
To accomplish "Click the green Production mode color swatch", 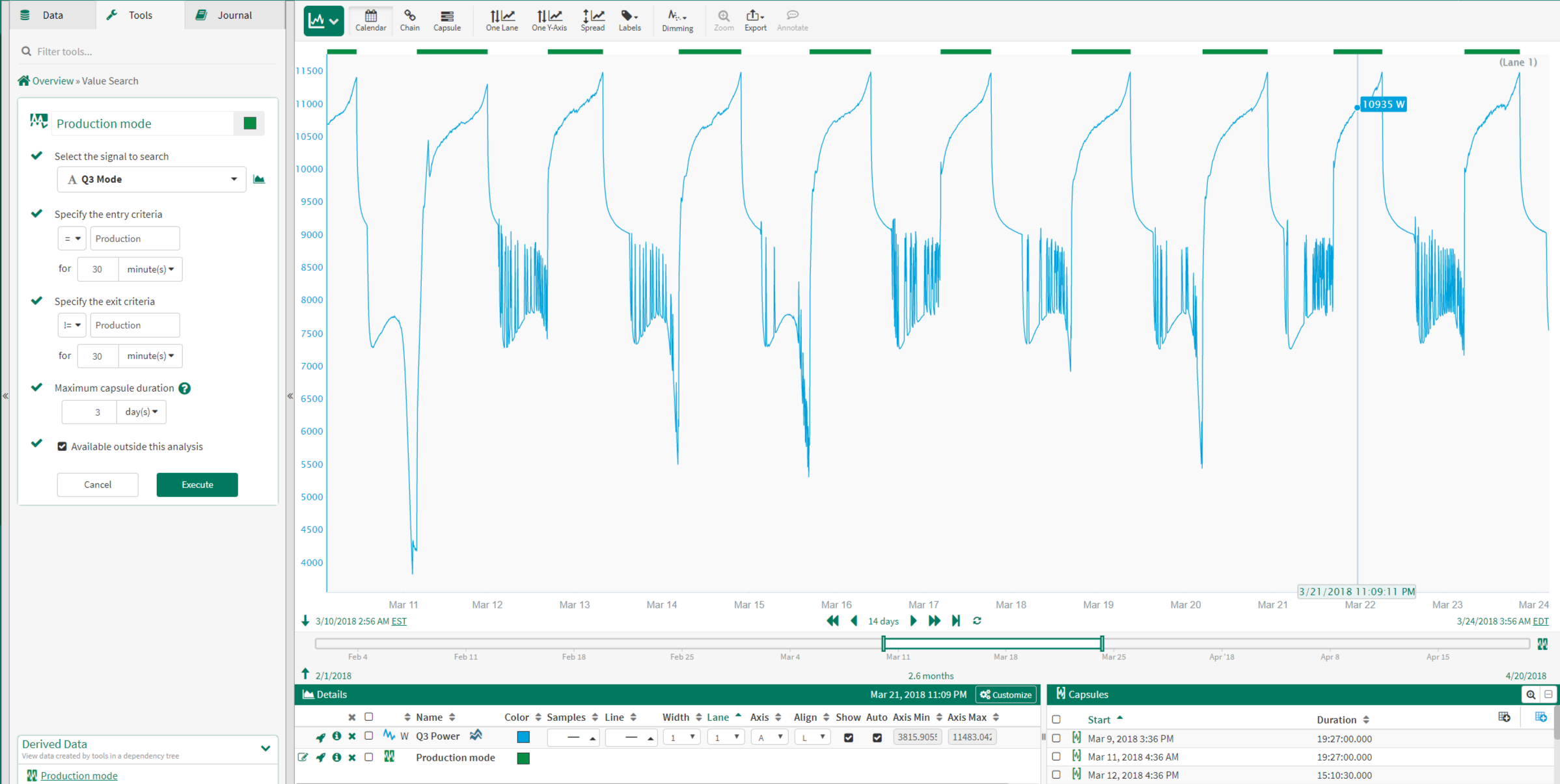I will (249, 123).
